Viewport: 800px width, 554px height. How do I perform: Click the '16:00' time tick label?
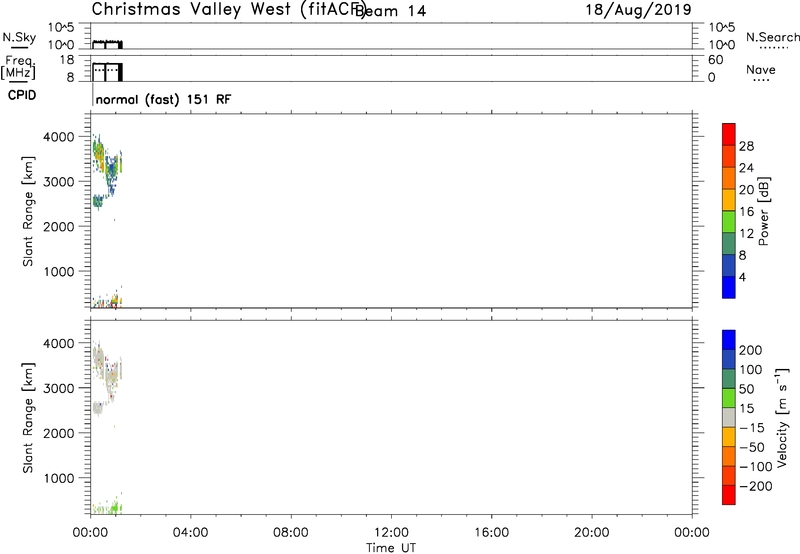491,533
